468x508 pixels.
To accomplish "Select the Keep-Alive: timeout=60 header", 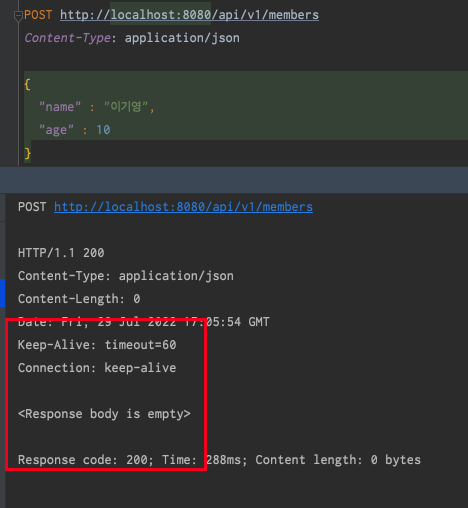I will coord(97,345).
